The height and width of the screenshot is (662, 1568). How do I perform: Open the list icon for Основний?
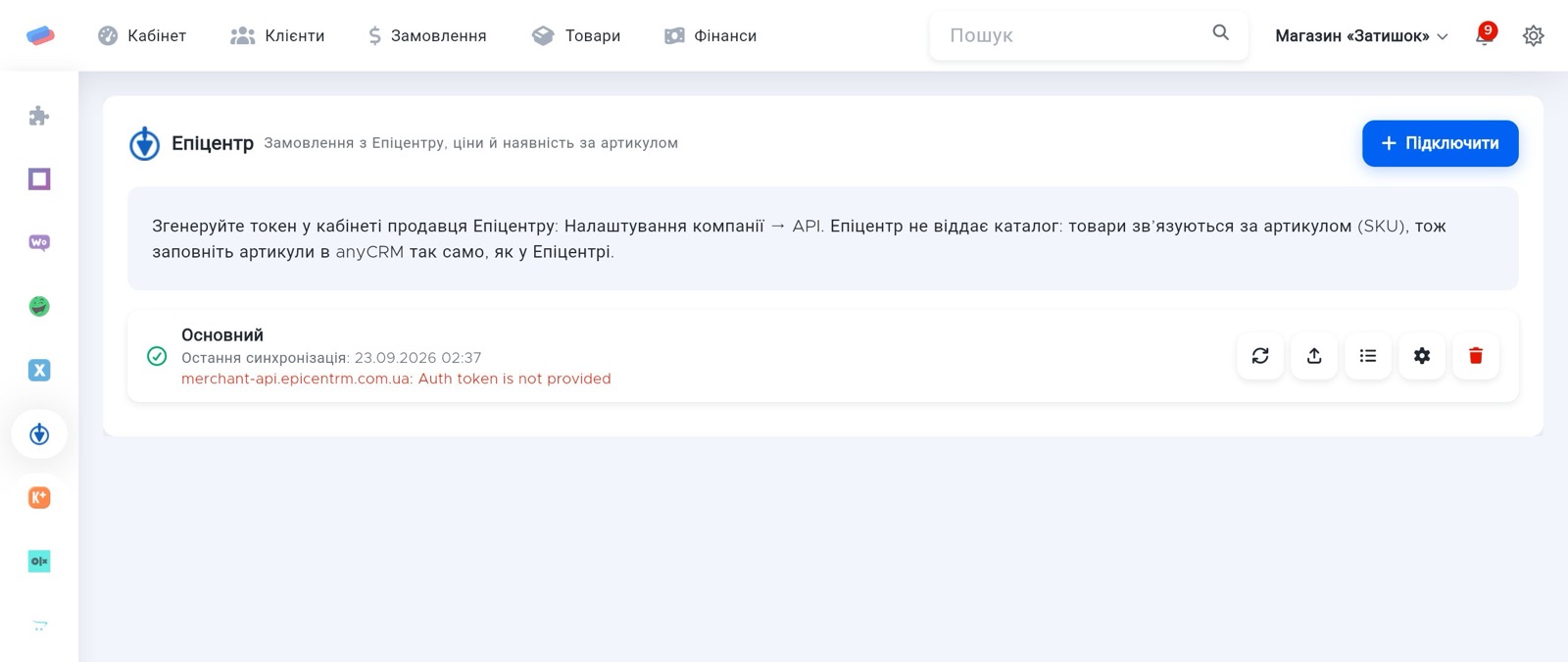[x=1368, y=356]
